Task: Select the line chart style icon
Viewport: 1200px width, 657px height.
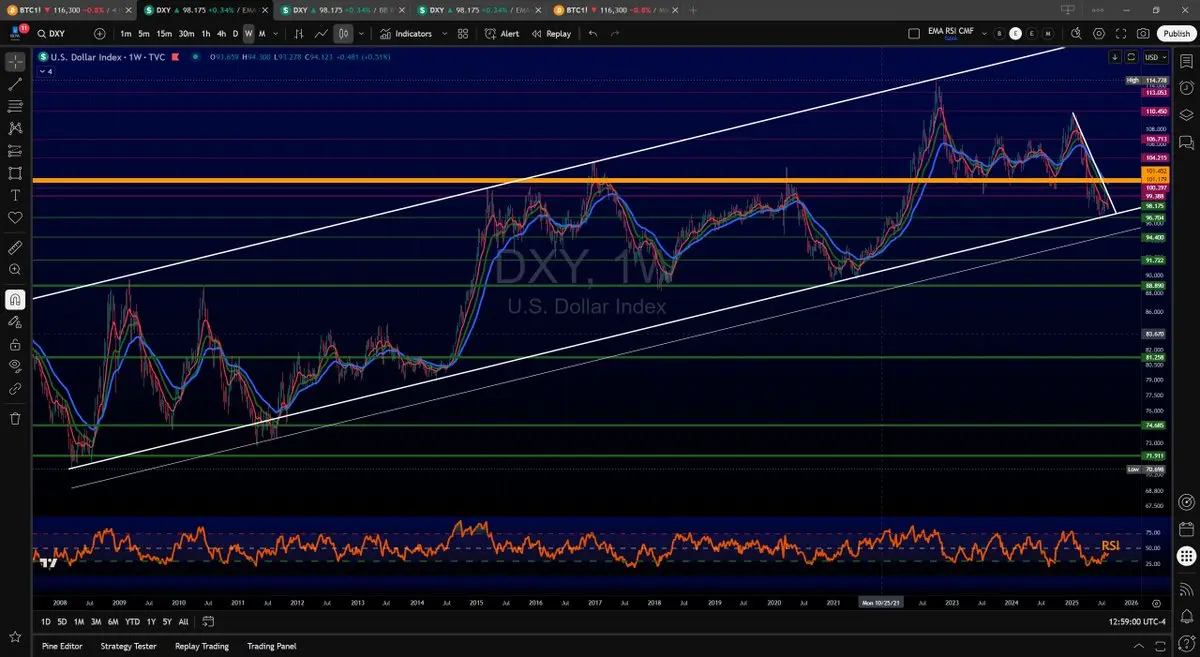Action: click(x=321, y=33)
